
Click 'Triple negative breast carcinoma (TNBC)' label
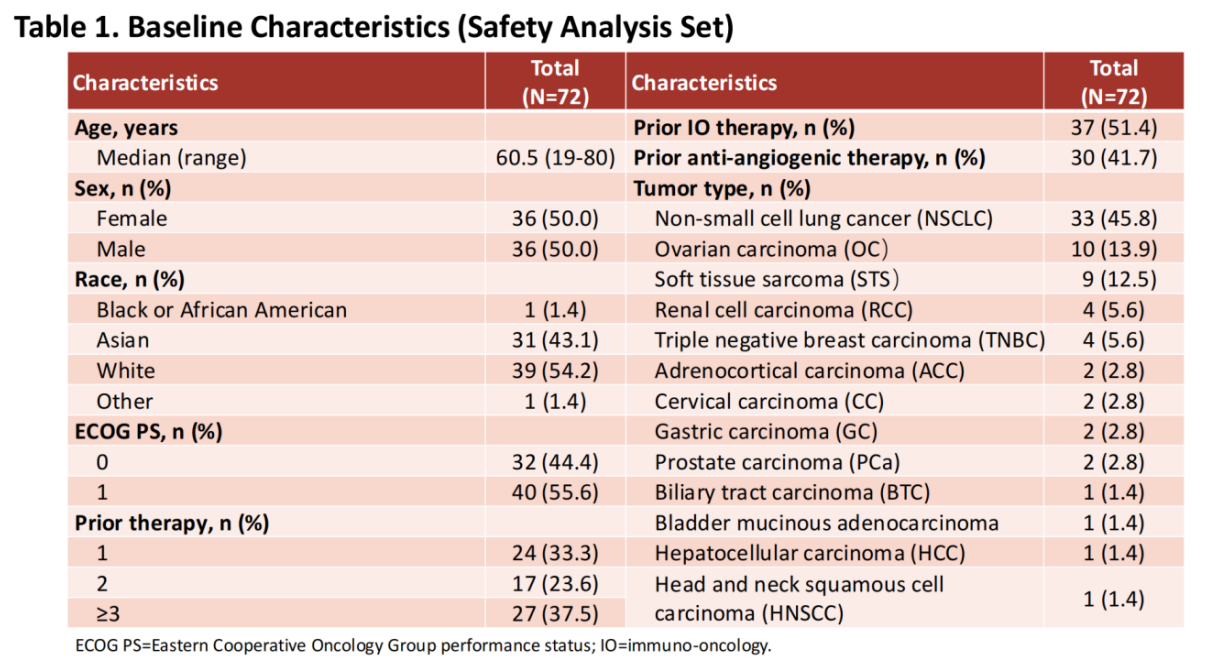[x=849, y=341]
